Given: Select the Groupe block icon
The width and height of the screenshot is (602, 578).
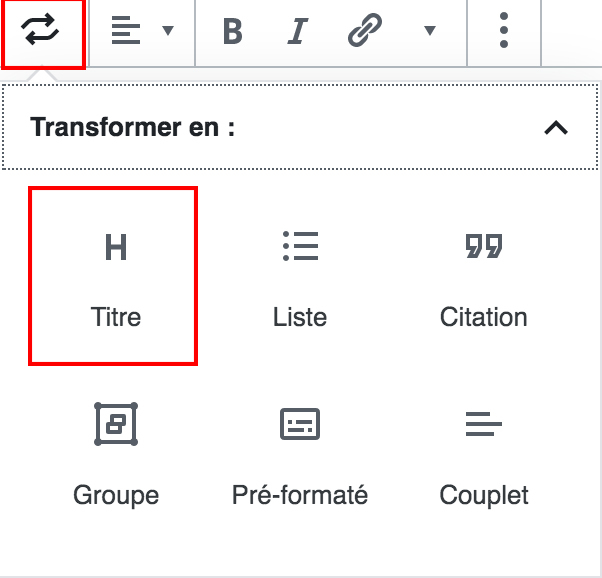Looking at the screenshot, I should point(116,425).
